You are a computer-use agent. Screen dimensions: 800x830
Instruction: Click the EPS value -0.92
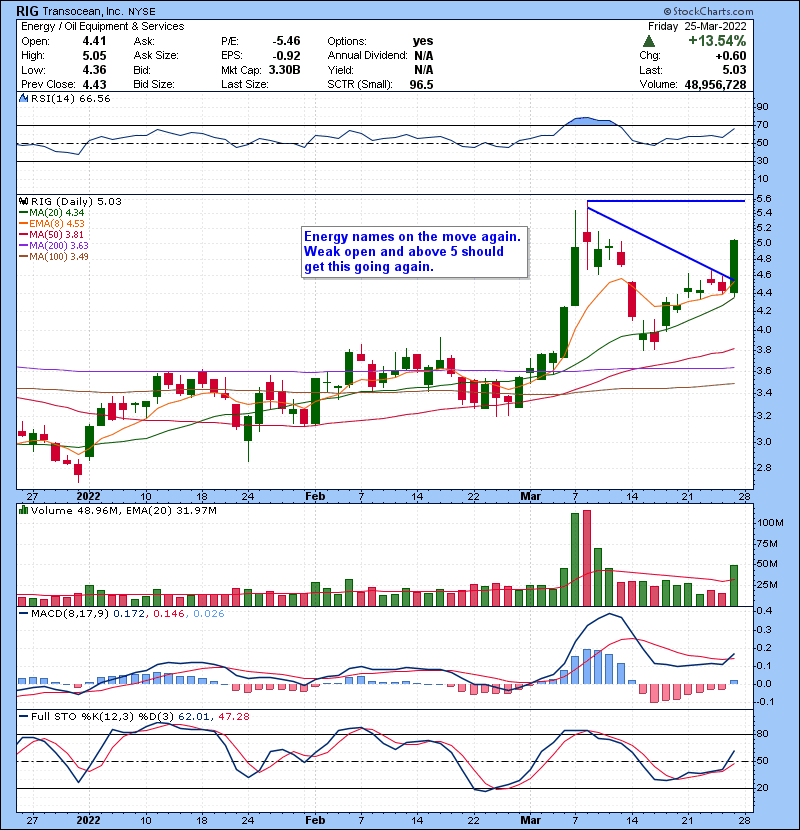[x=286, y=56]
